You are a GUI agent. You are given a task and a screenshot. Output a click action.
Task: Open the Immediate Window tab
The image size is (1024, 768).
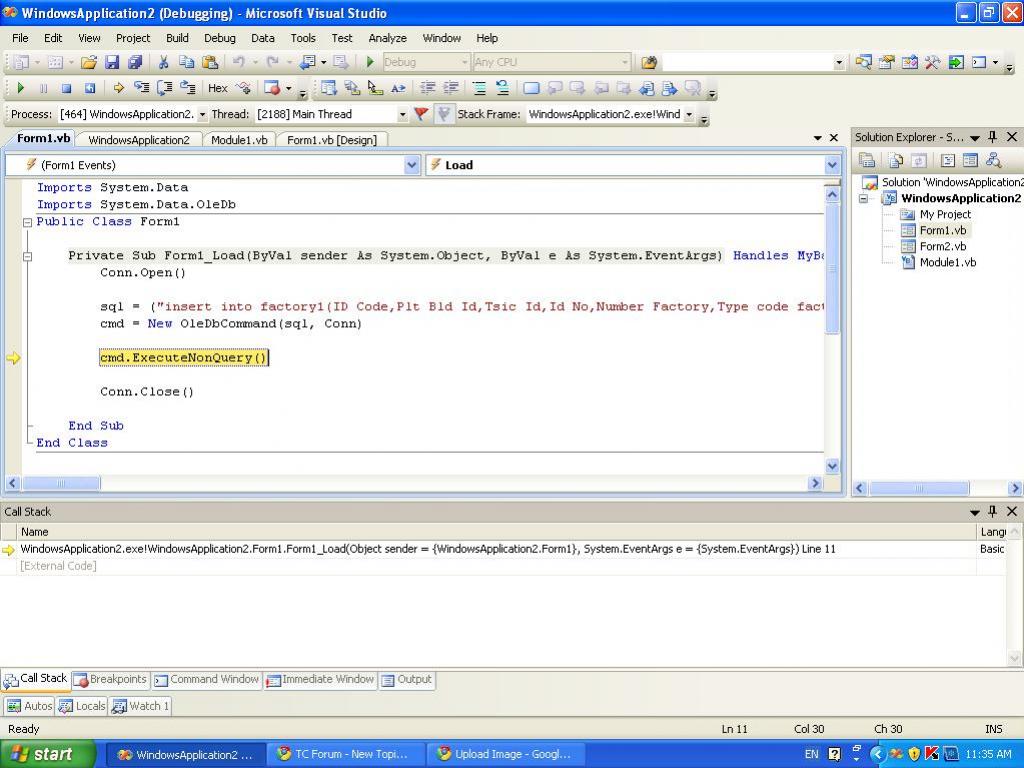click(x=320, y=679)
